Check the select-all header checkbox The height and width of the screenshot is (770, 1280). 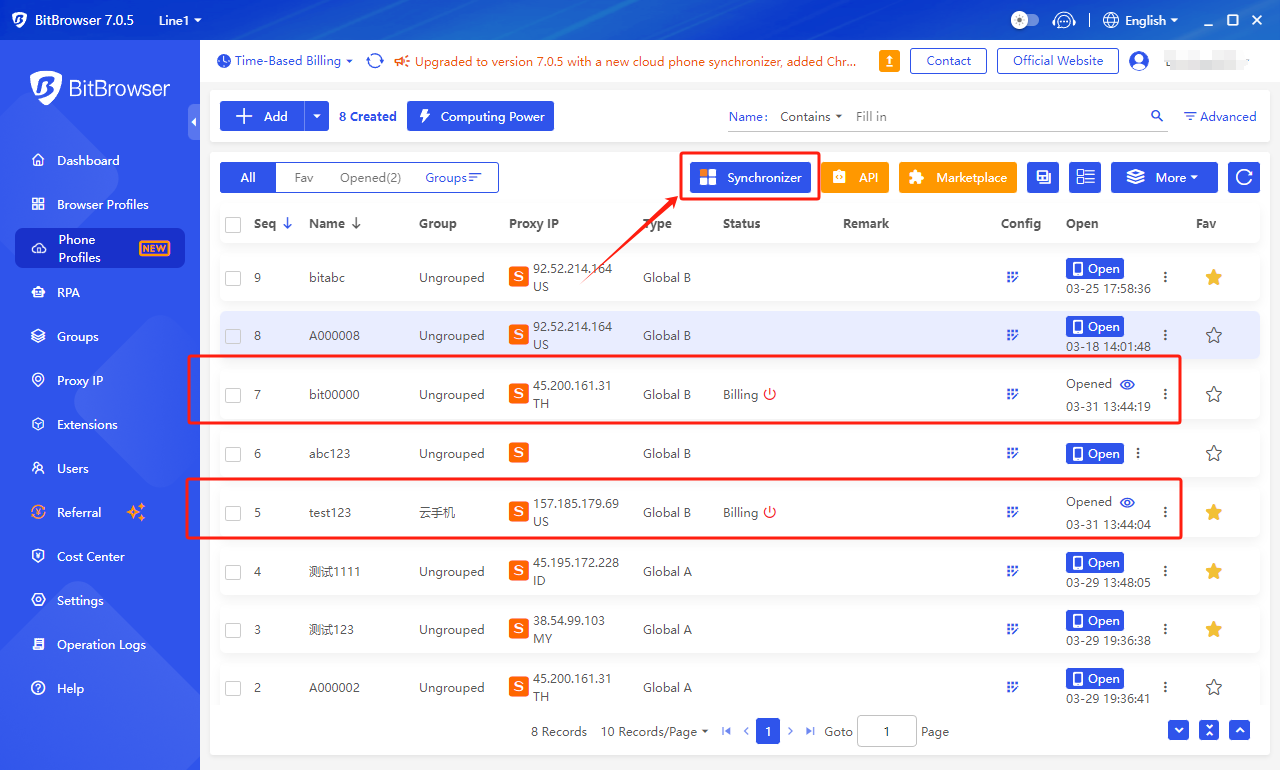point(233,224)
